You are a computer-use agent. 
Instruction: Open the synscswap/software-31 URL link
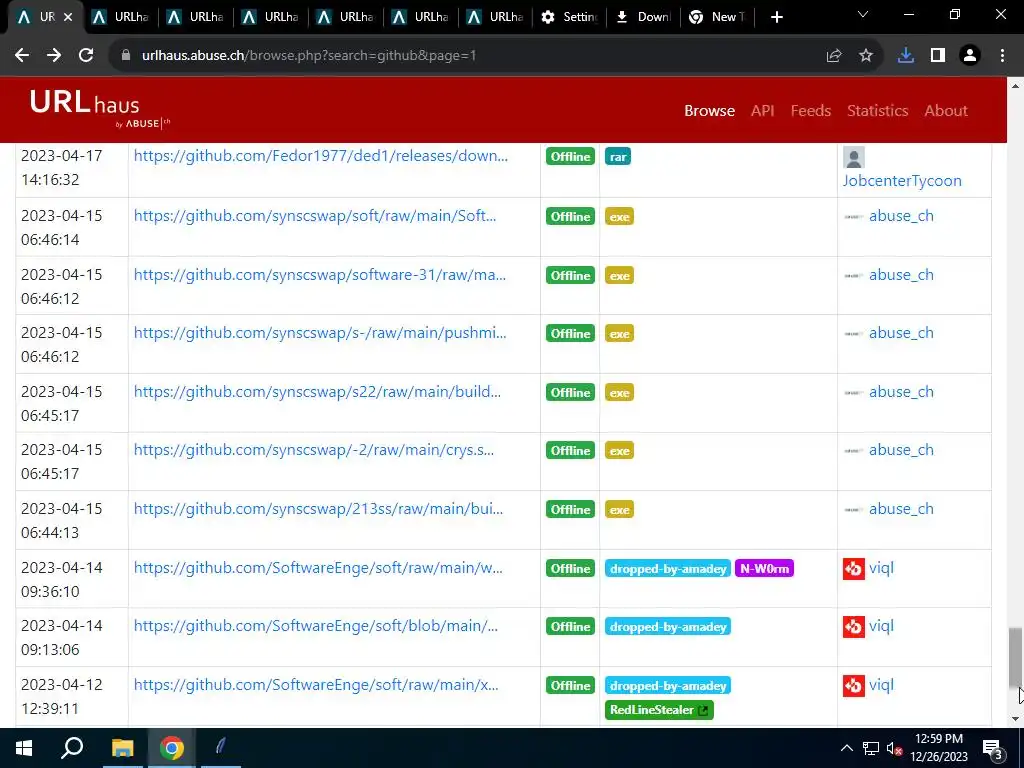point(319,274)
